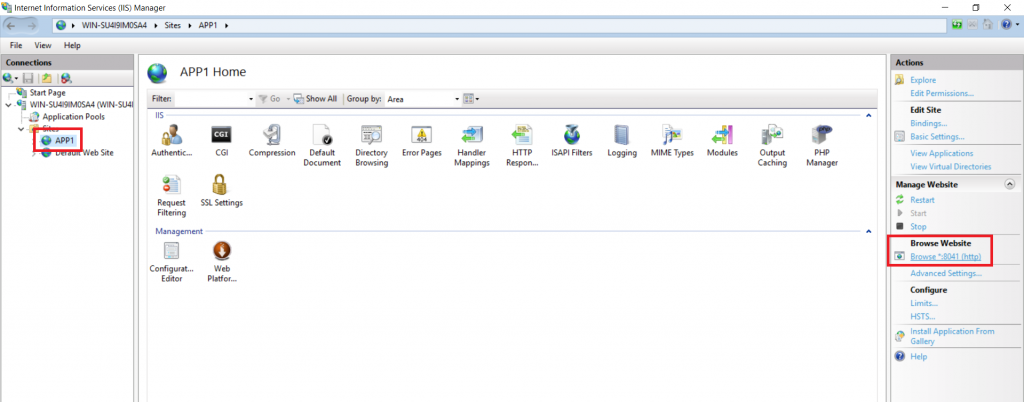Restart the website
The width and height of the screenshot is (1024, 402).
922,200
